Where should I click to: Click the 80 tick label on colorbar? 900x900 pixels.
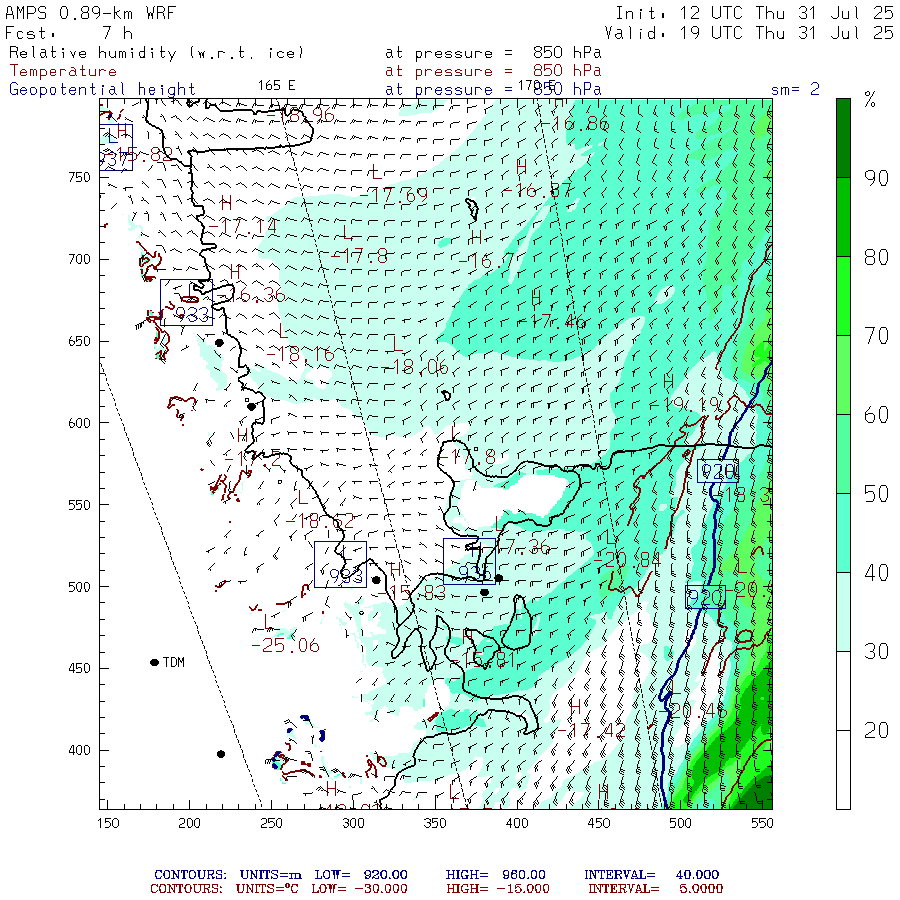(x=876, y=258)
